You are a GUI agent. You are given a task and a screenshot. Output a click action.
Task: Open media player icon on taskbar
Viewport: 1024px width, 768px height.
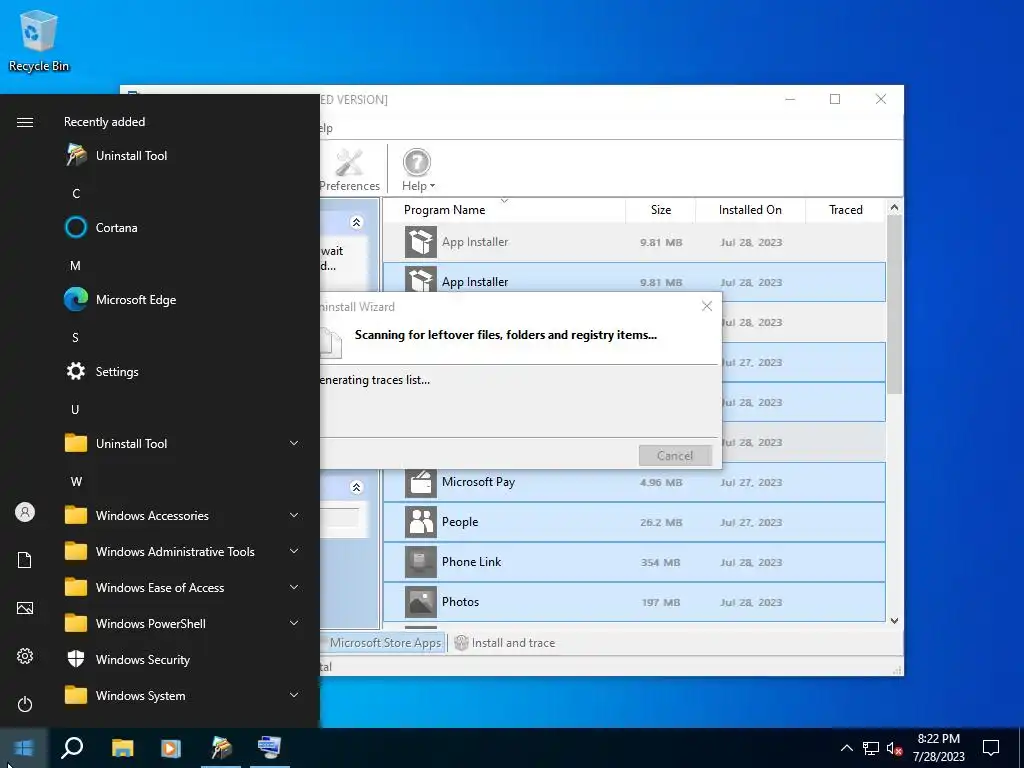point(170,748)
